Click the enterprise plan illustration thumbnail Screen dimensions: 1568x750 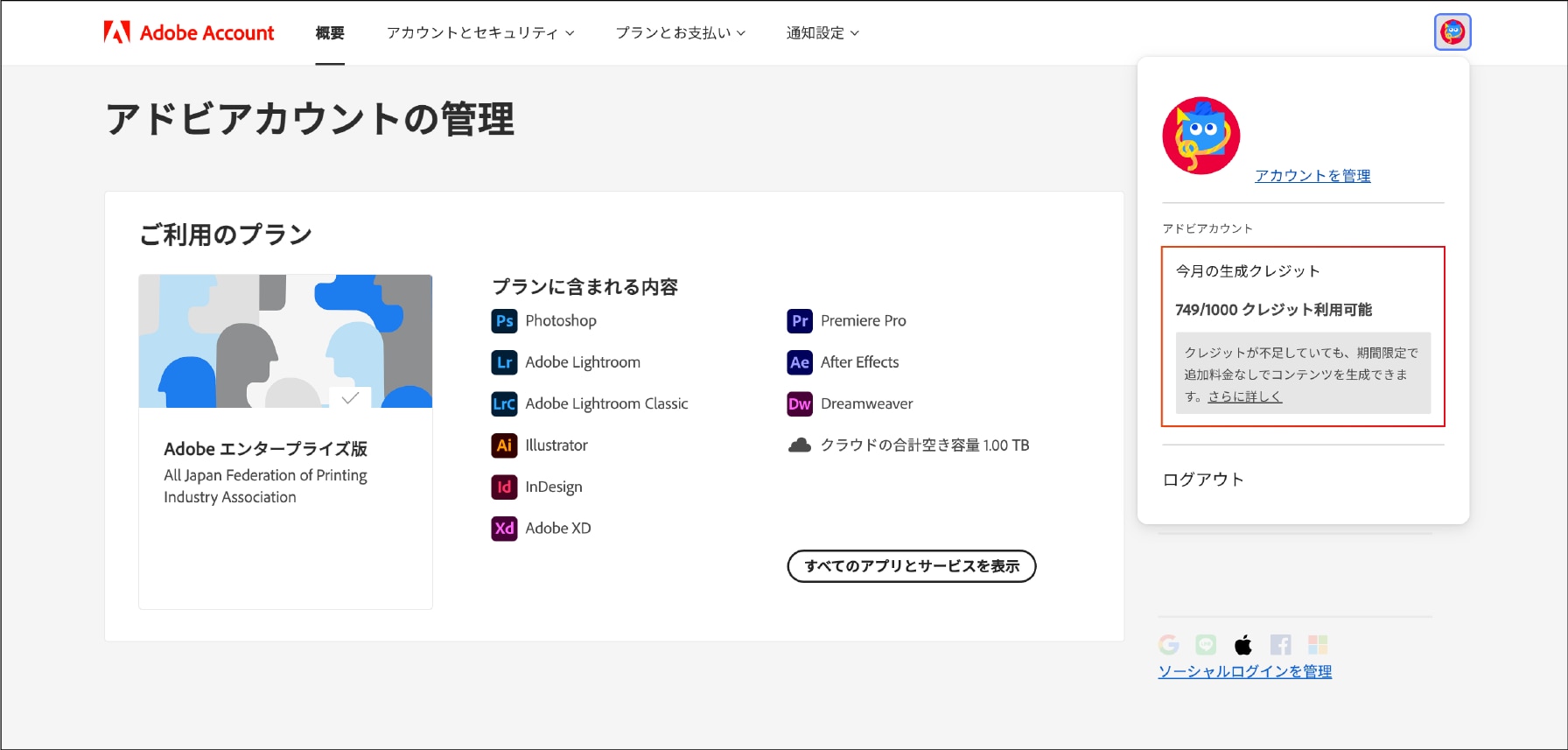(285, 341)
